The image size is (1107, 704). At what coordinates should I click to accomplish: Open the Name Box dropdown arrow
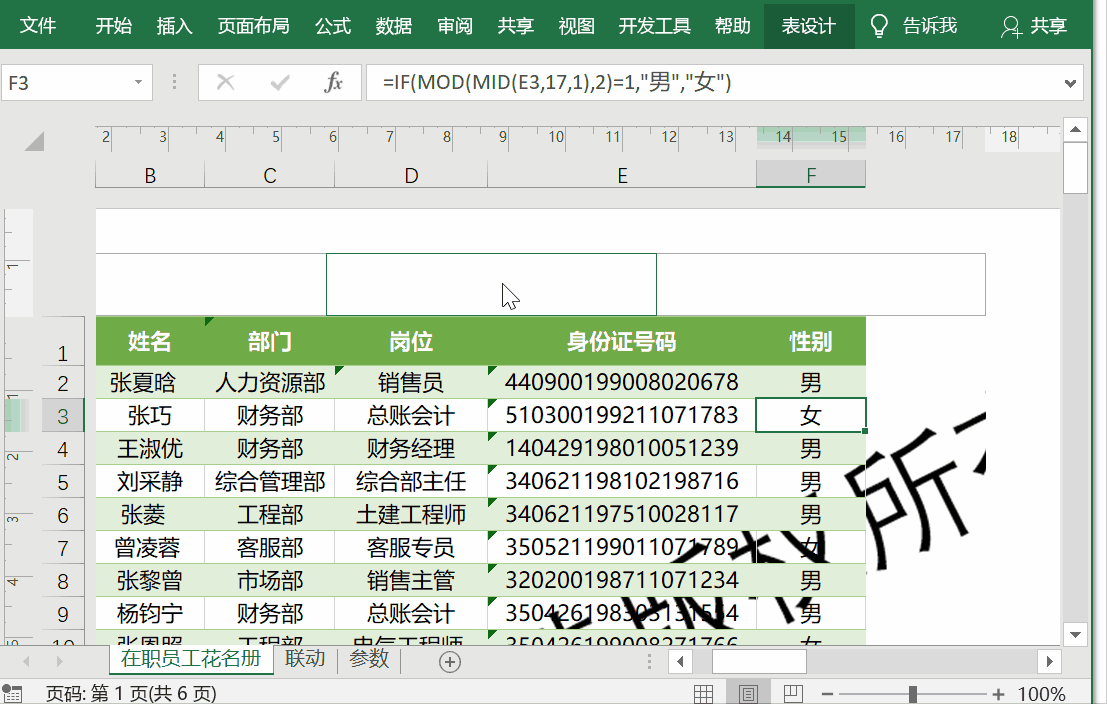coord(138,83)
